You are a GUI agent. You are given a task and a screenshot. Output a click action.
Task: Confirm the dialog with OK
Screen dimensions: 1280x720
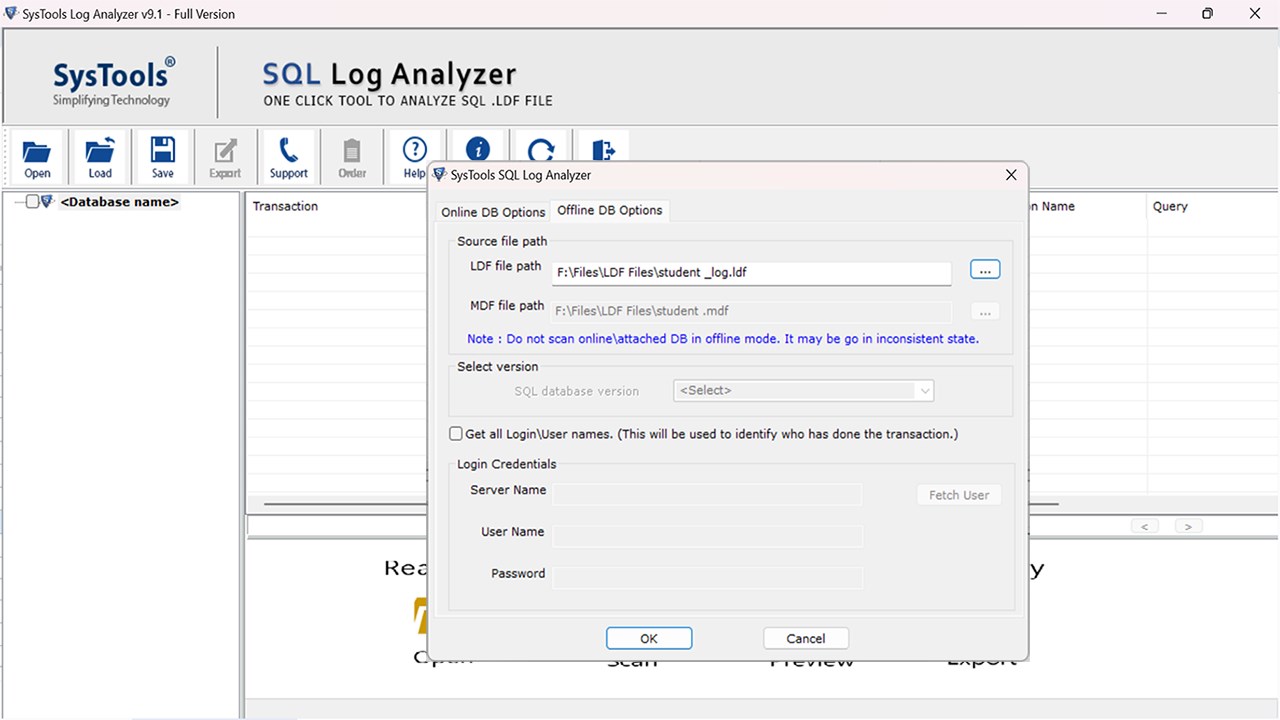(x=649, y=638)
